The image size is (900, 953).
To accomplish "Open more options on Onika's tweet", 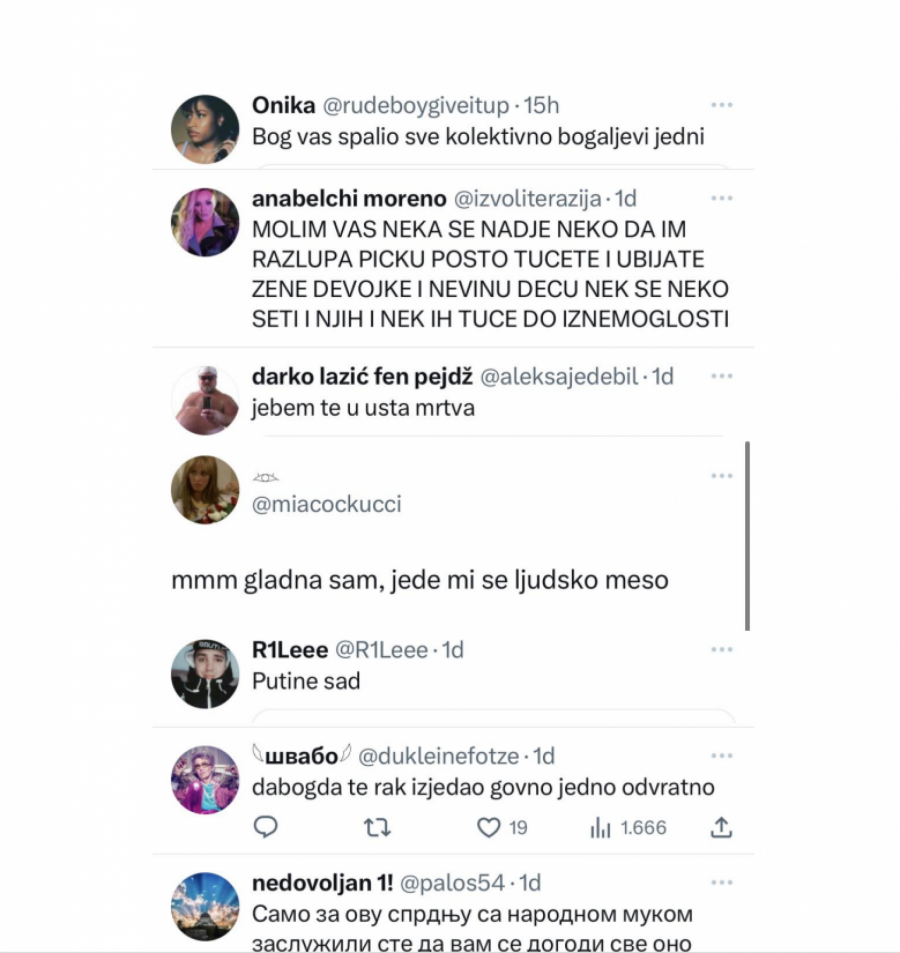I will [x=721, y=105].
